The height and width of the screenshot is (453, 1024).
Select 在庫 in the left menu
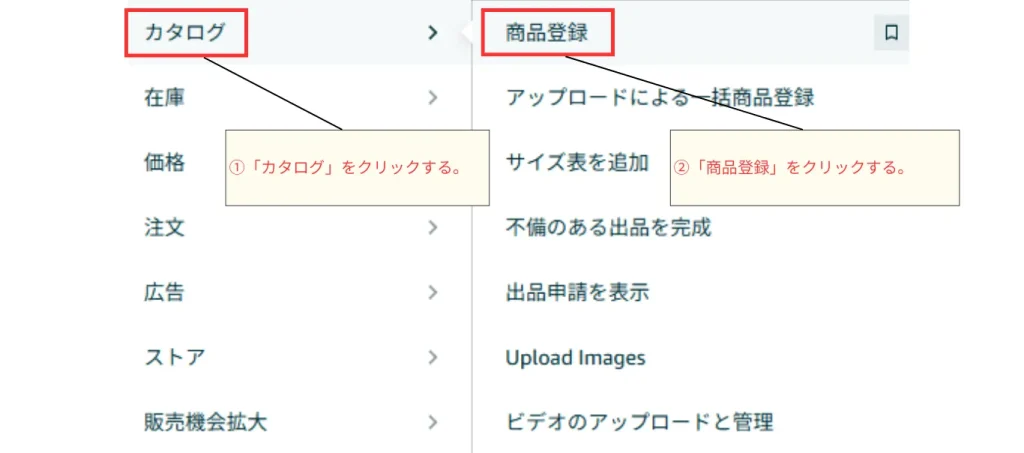pos(164,97)
